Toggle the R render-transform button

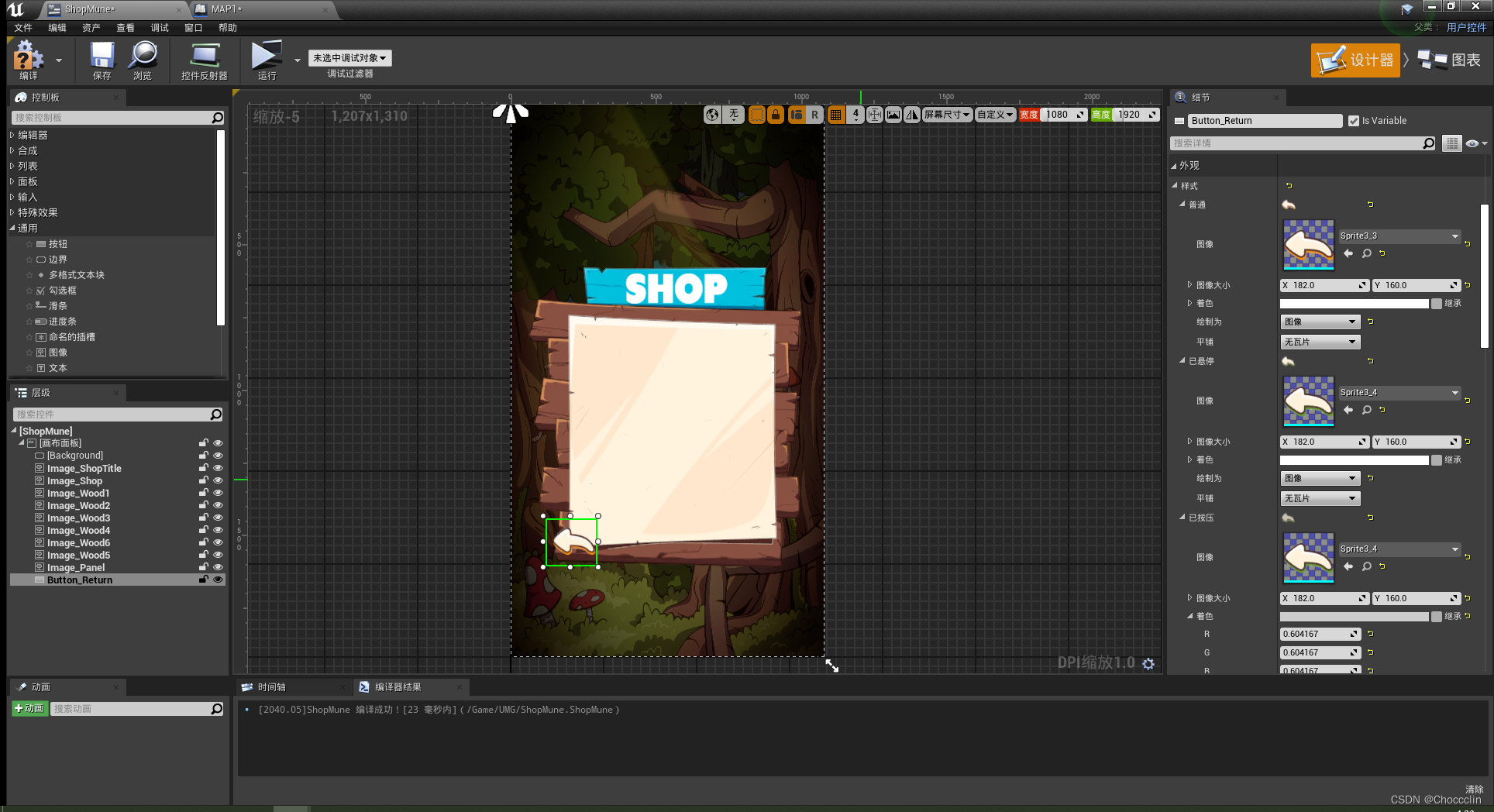point(814,115)
